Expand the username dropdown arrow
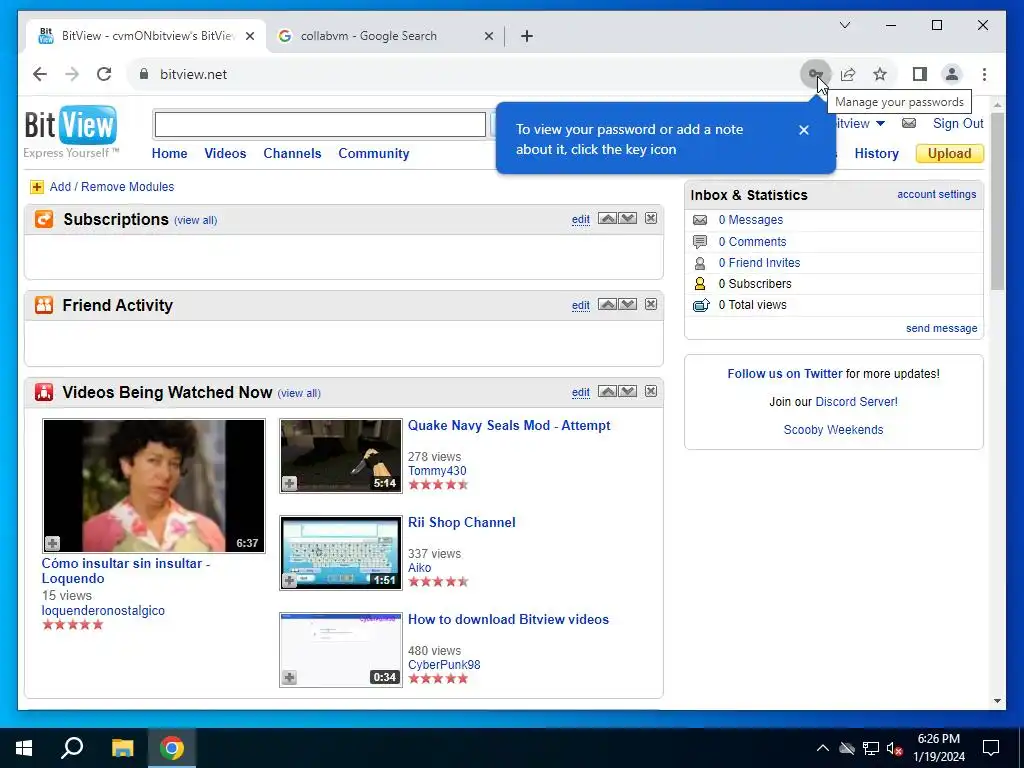 pyautogui.click(x=880, y=123)
